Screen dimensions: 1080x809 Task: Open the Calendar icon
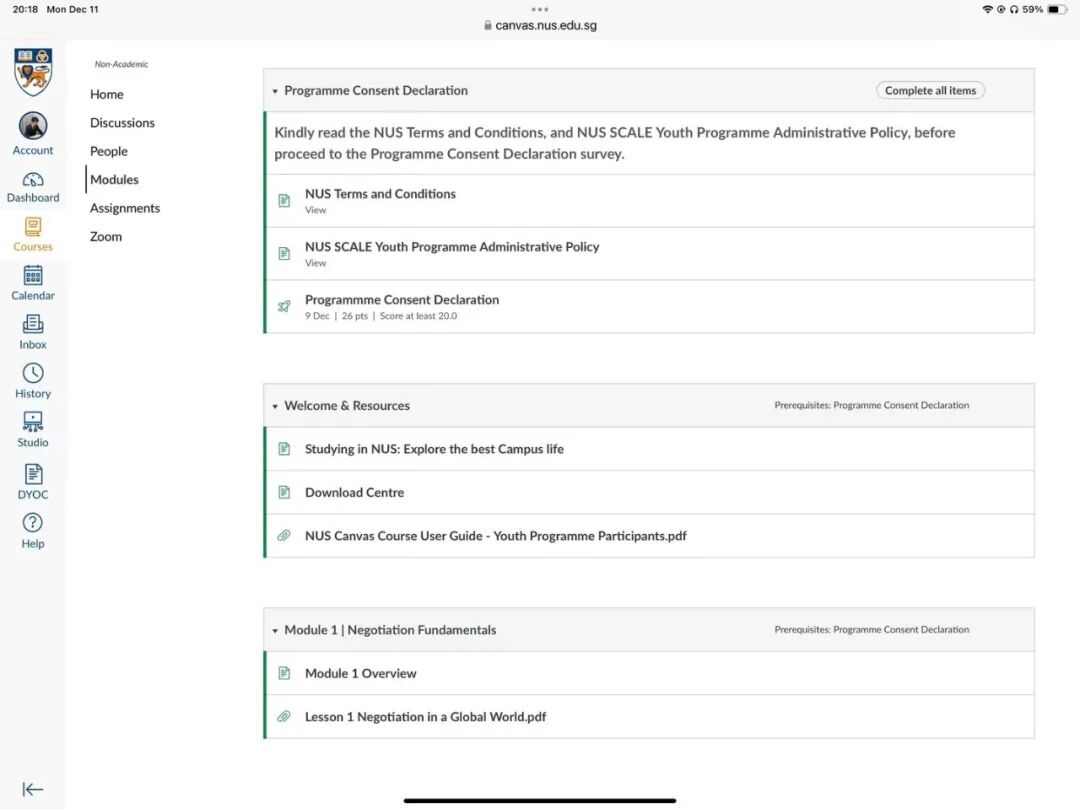pos(33,275)
